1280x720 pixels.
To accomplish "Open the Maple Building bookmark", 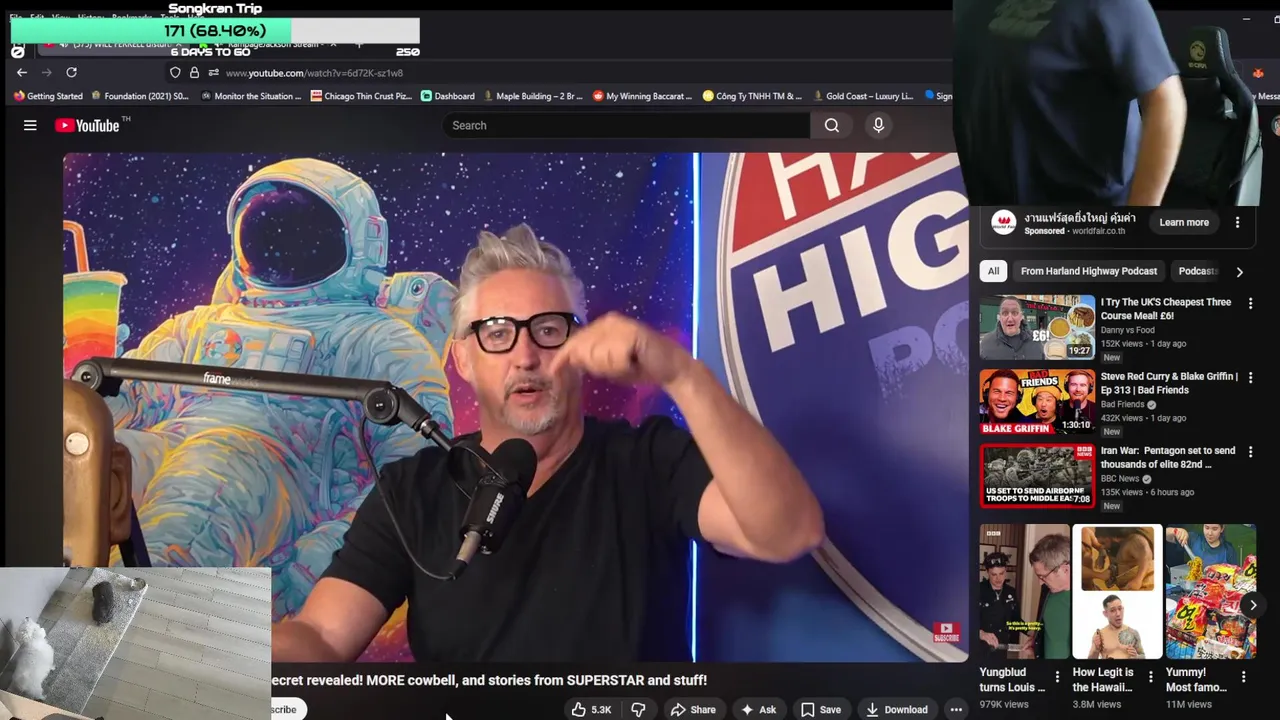I will (532, 96).
